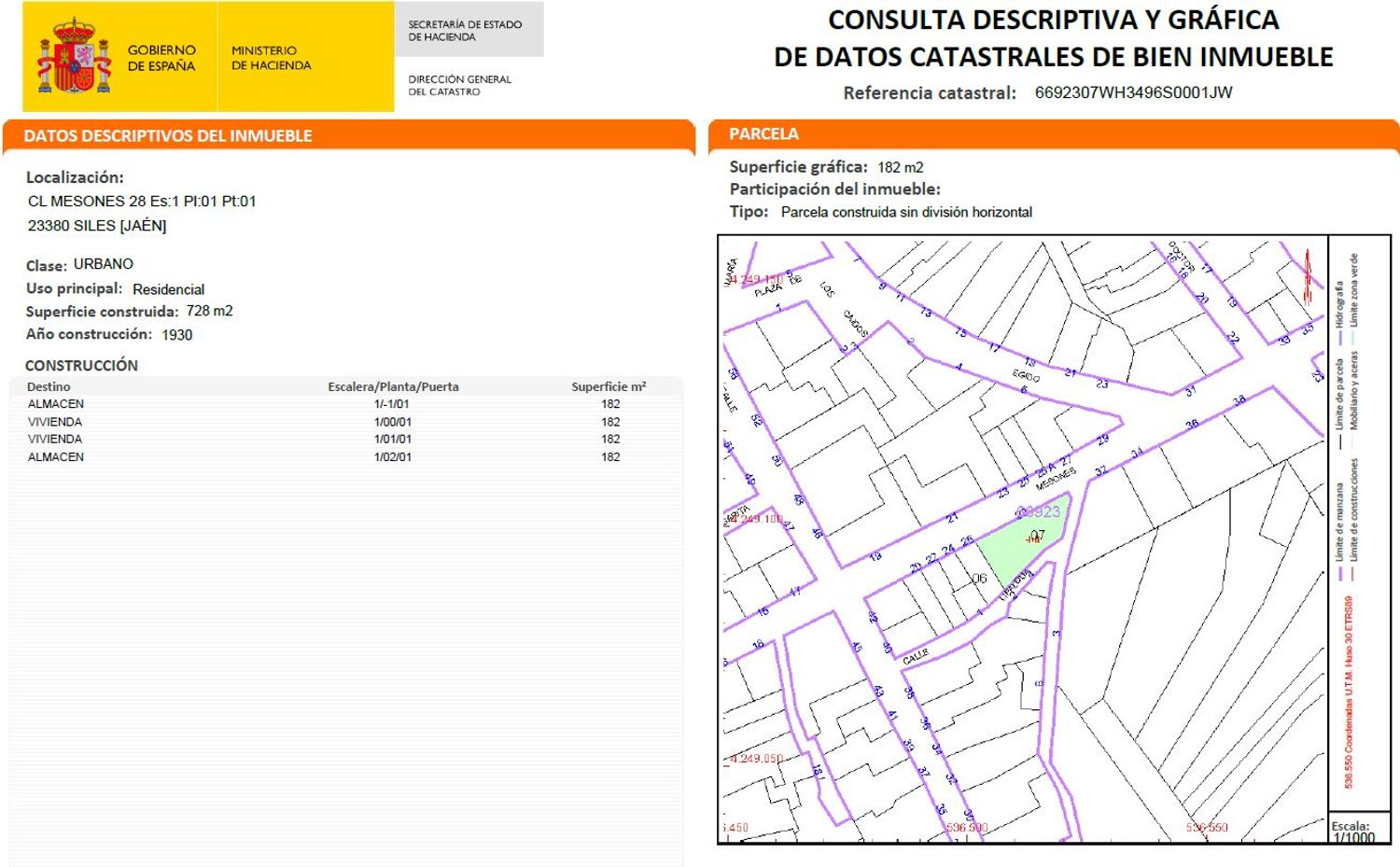
Task: Click the 'Superficie m²' column header
Action: point(609,386)
